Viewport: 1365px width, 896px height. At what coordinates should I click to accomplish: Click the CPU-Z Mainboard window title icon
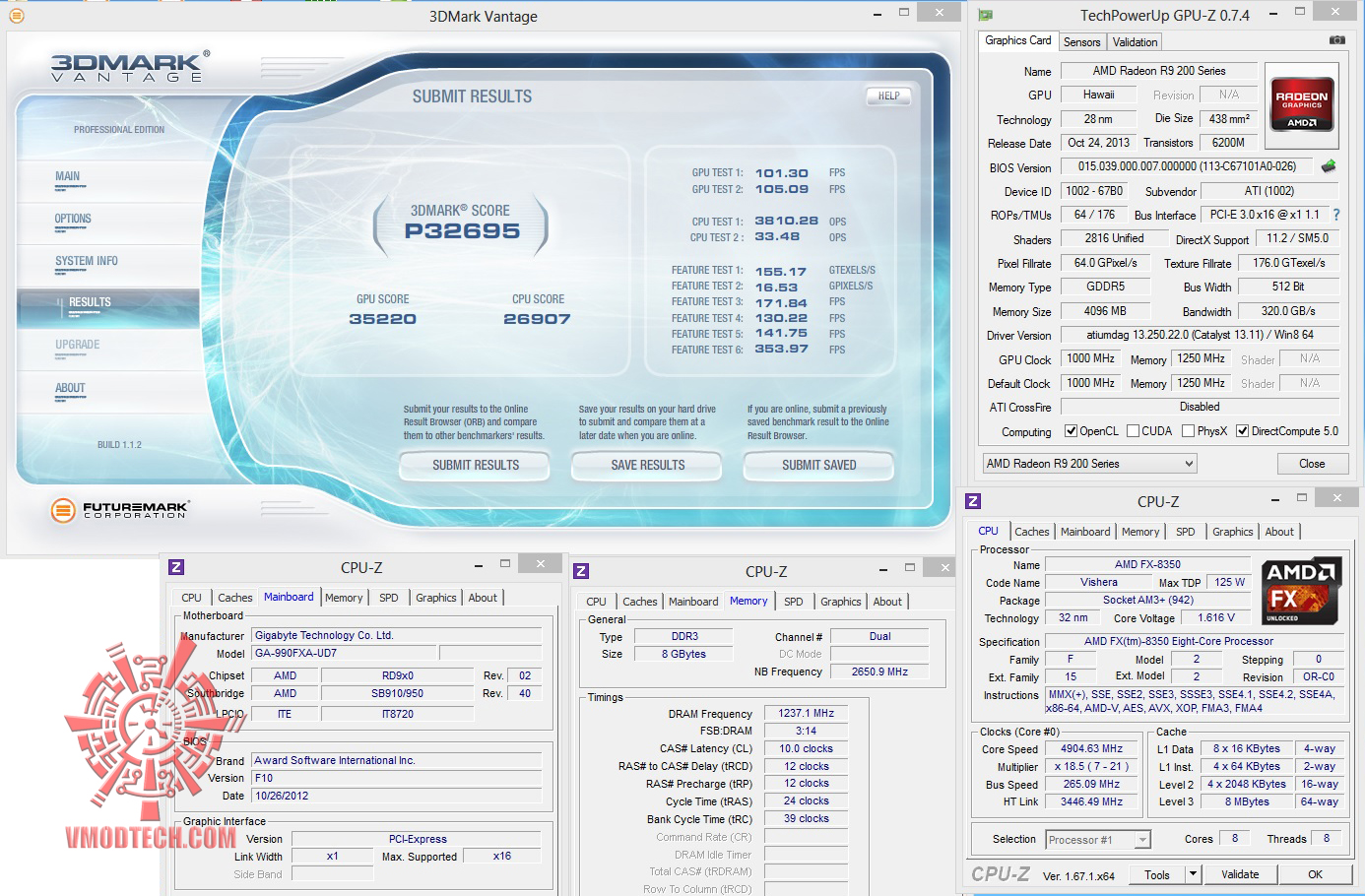pyautogui.click(x=176, y=567)
